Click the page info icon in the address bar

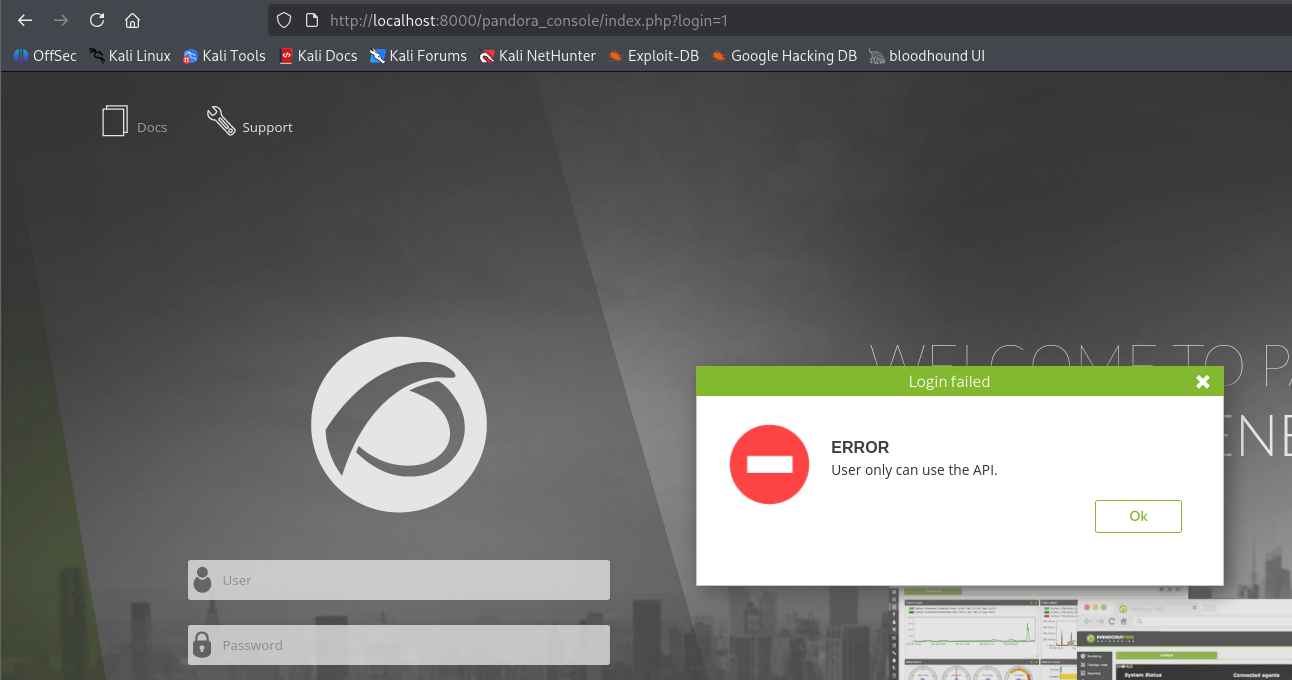(311, 20)
